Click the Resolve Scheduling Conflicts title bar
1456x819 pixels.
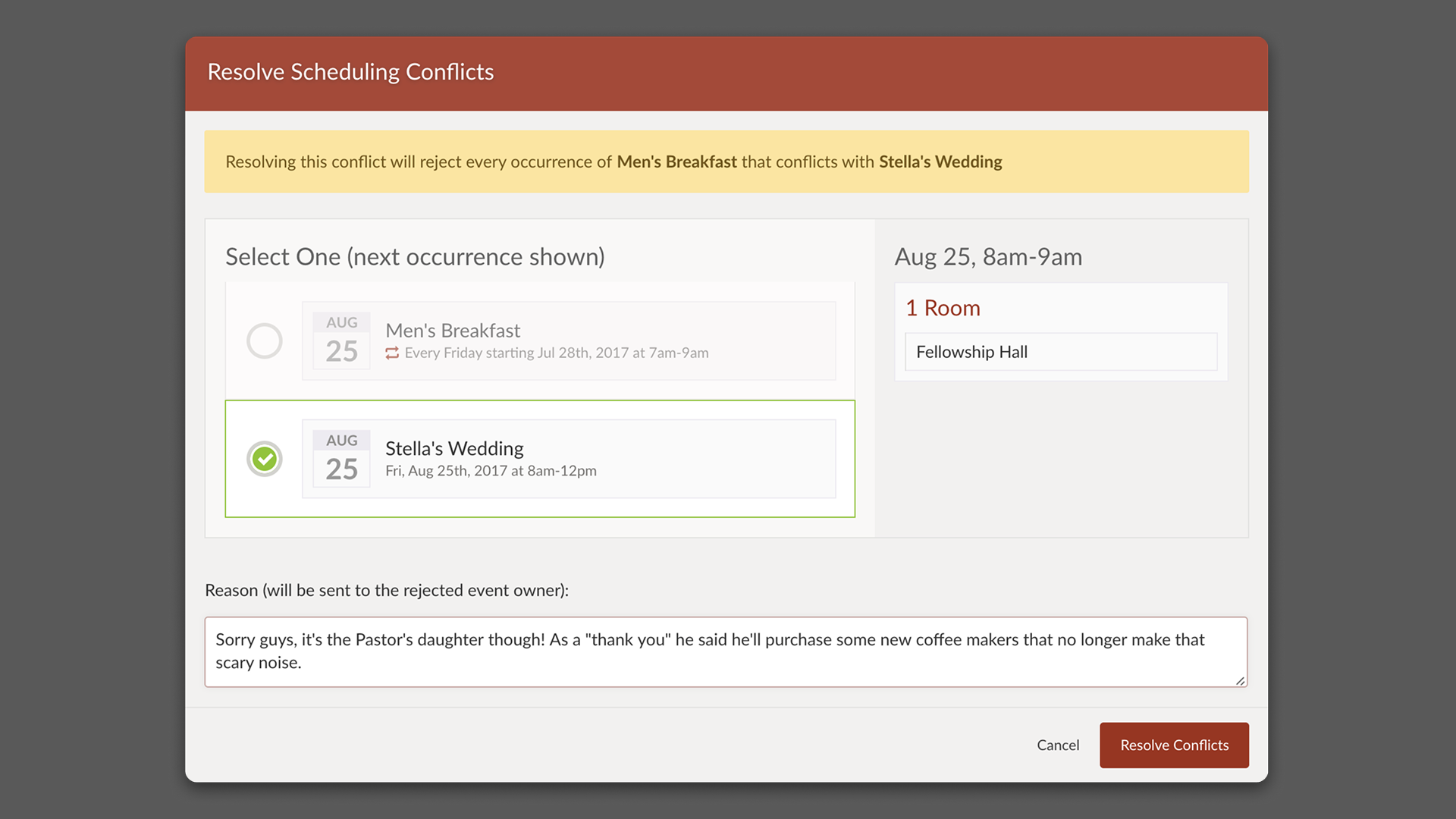pos(350,72)
